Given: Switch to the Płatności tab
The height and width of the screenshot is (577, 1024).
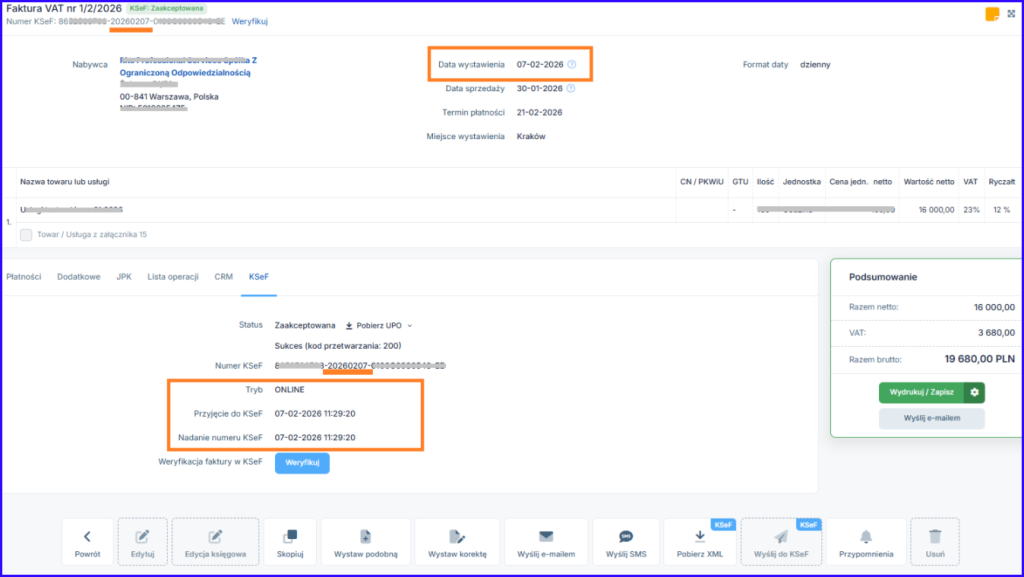Looking at the screenshot, I should pos(24,277).
